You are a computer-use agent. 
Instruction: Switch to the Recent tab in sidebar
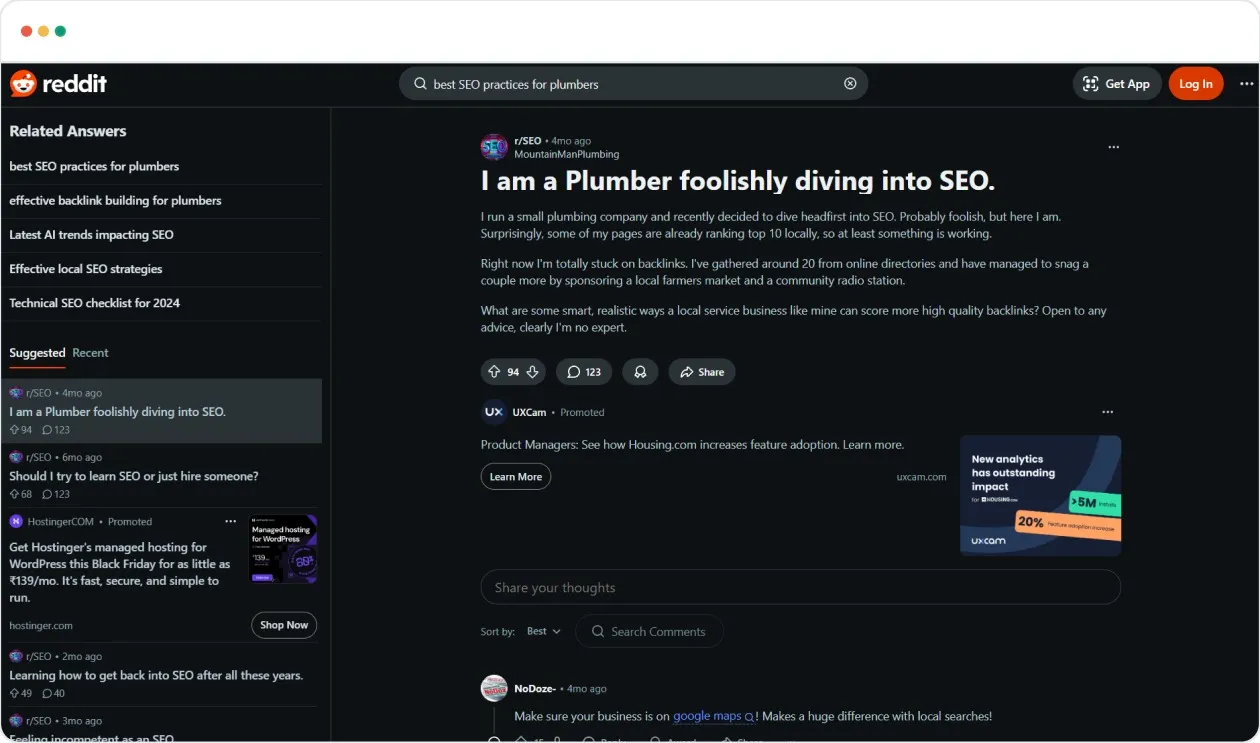click(90, 353)
